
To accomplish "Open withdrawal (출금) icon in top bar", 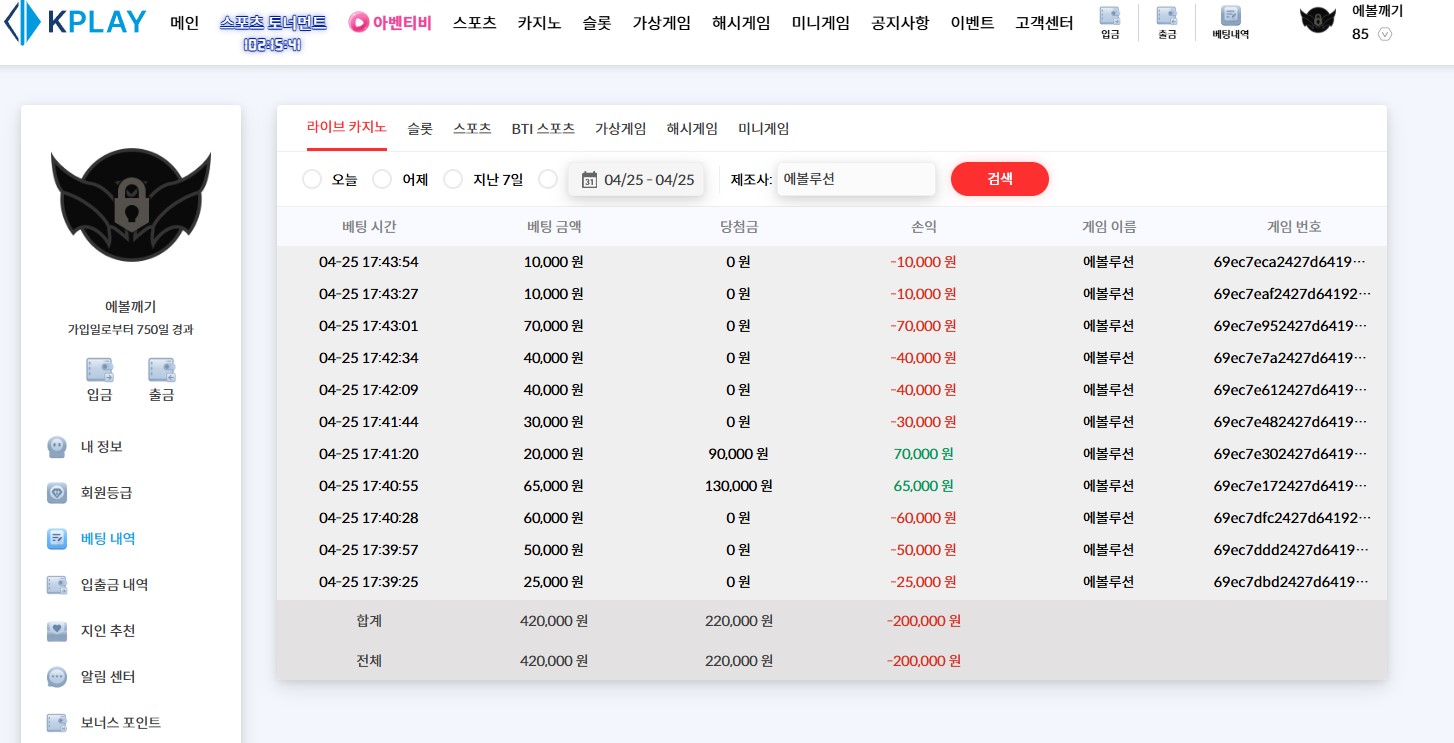I will point(1166,16).
